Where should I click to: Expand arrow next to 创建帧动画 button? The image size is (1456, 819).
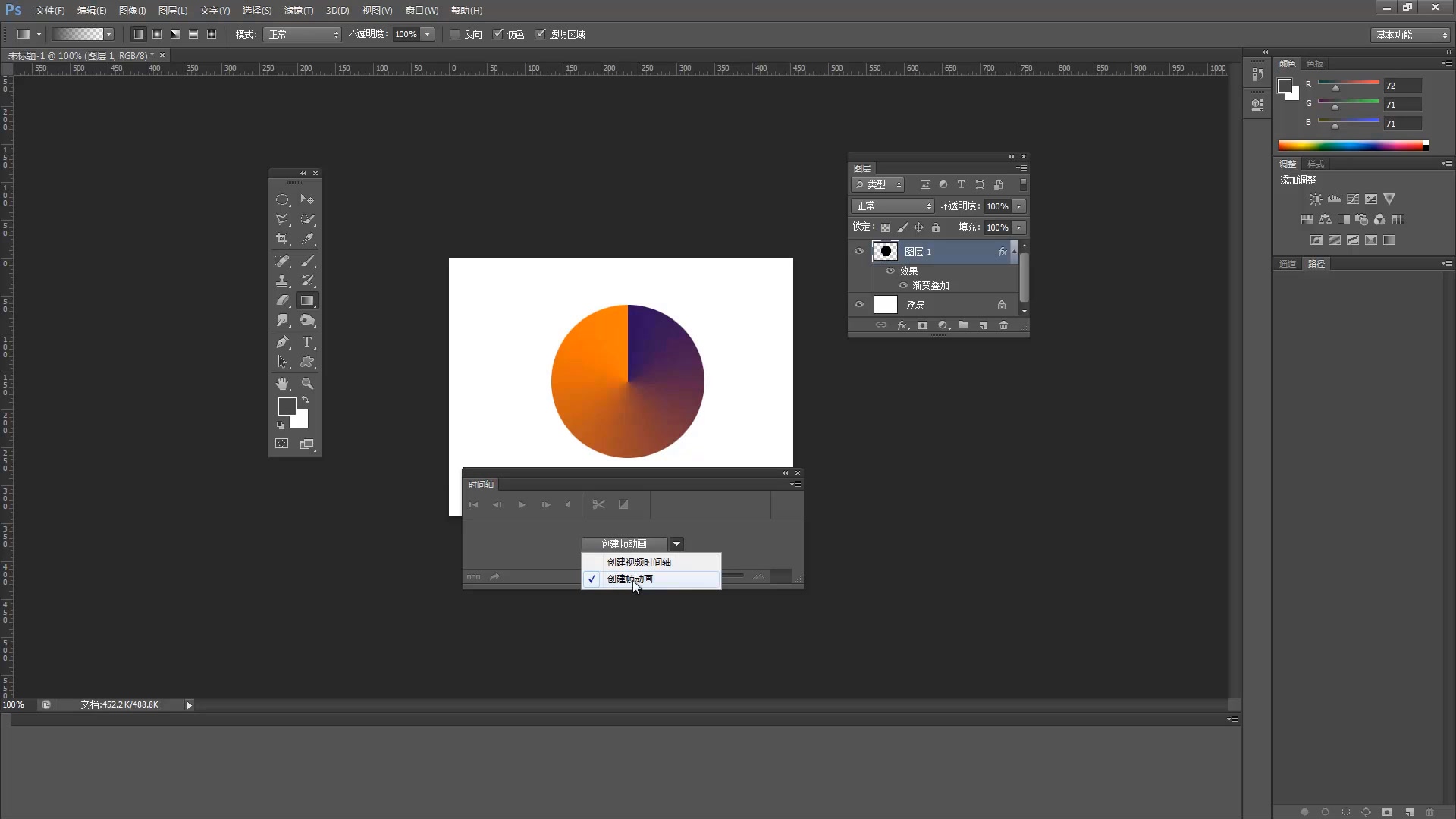click(676, 544)
